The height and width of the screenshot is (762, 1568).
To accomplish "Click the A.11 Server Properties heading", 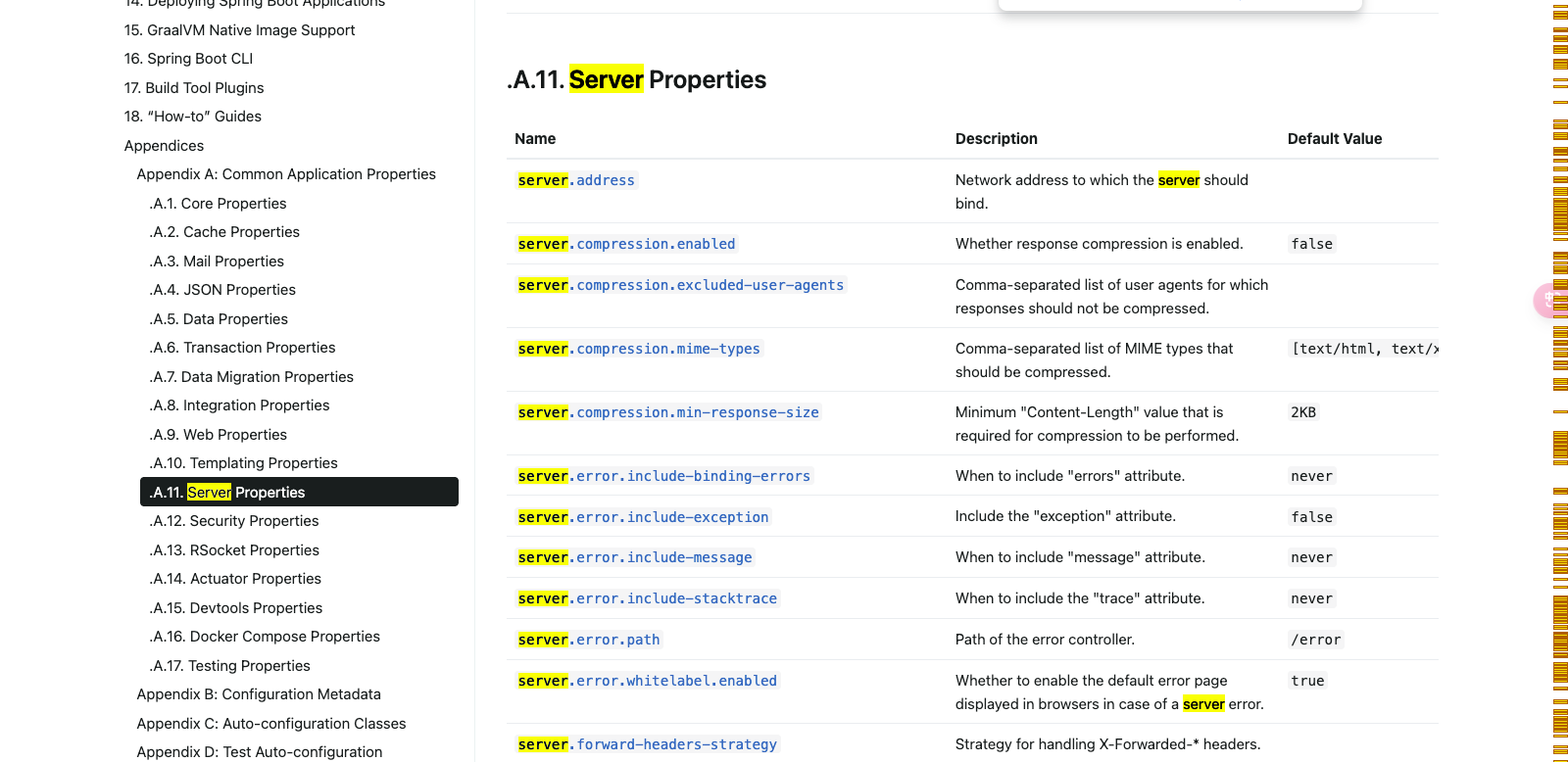I will (x=637, y=79).
